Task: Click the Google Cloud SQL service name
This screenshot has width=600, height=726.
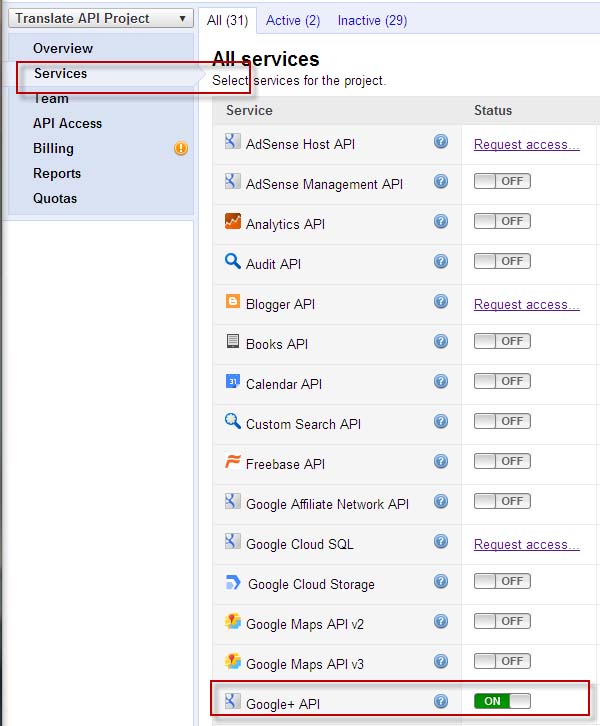Action: [x=300, y=544]
